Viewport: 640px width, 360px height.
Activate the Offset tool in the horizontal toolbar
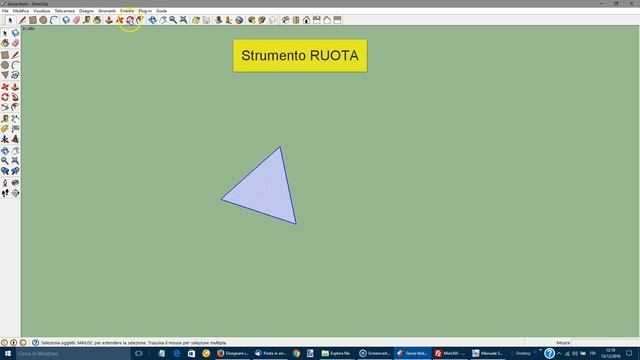[x=140, y=20]
